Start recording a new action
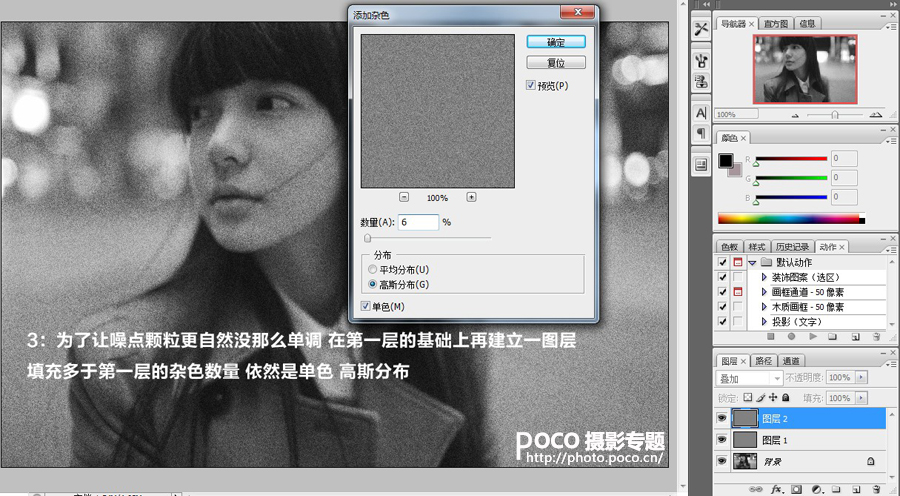The image size is (900, 496). [792, 336]
